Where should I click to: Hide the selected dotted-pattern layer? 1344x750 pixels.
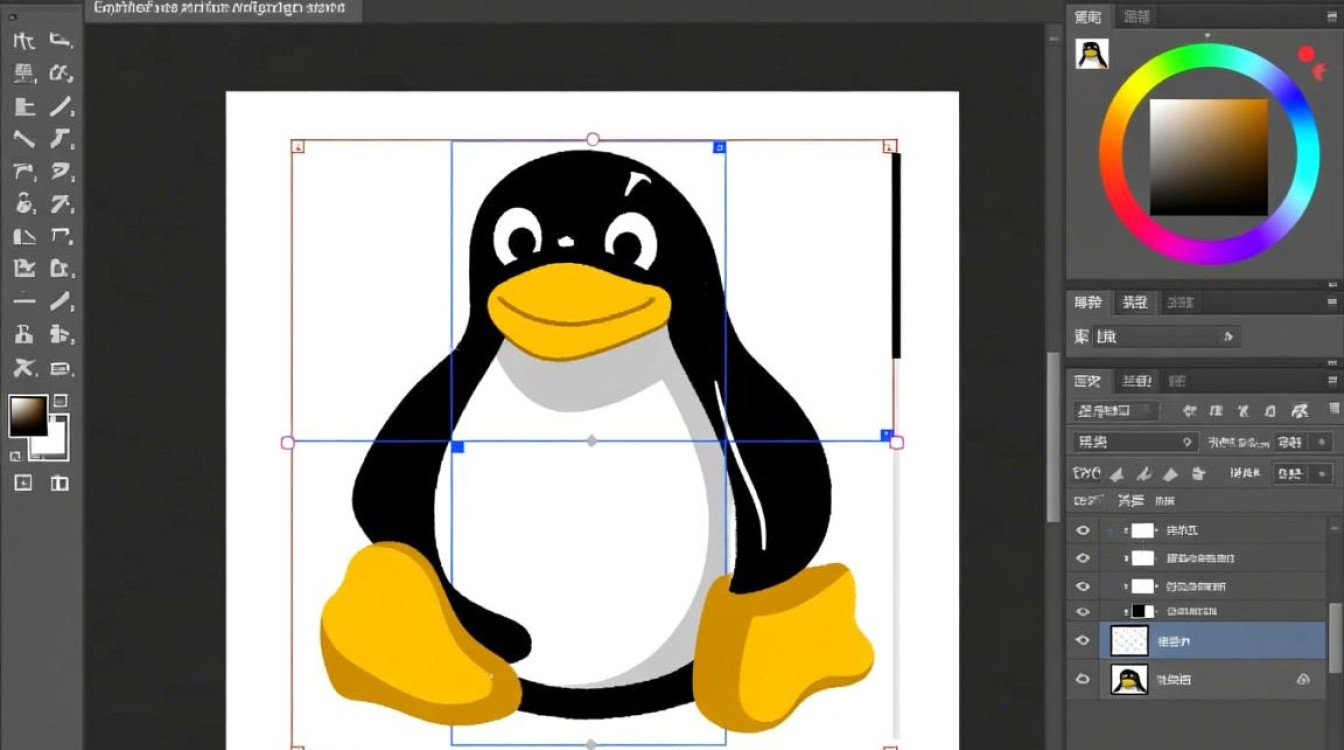(x=1082, y=640)
